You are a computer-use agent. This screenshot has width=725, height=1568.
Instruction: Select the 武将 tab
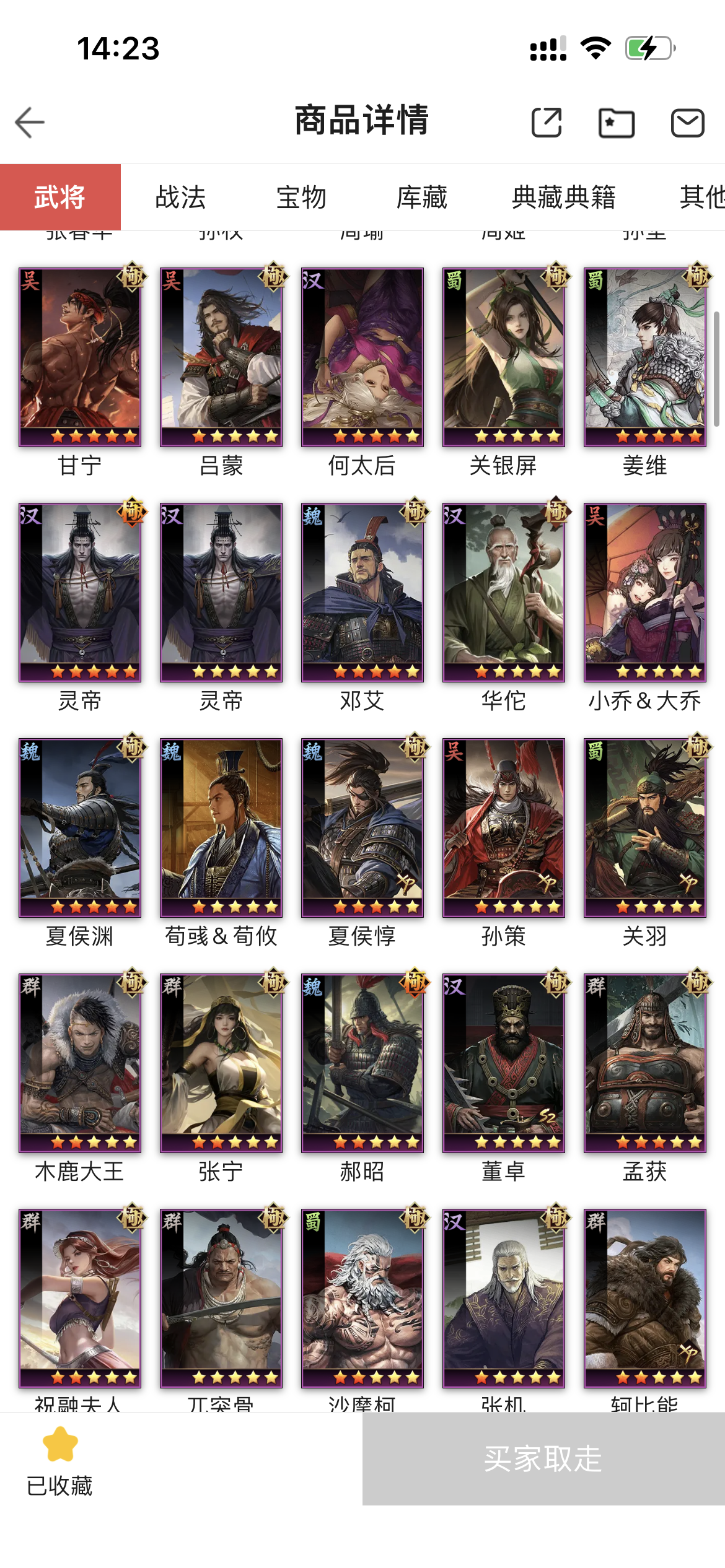[60, 197]
